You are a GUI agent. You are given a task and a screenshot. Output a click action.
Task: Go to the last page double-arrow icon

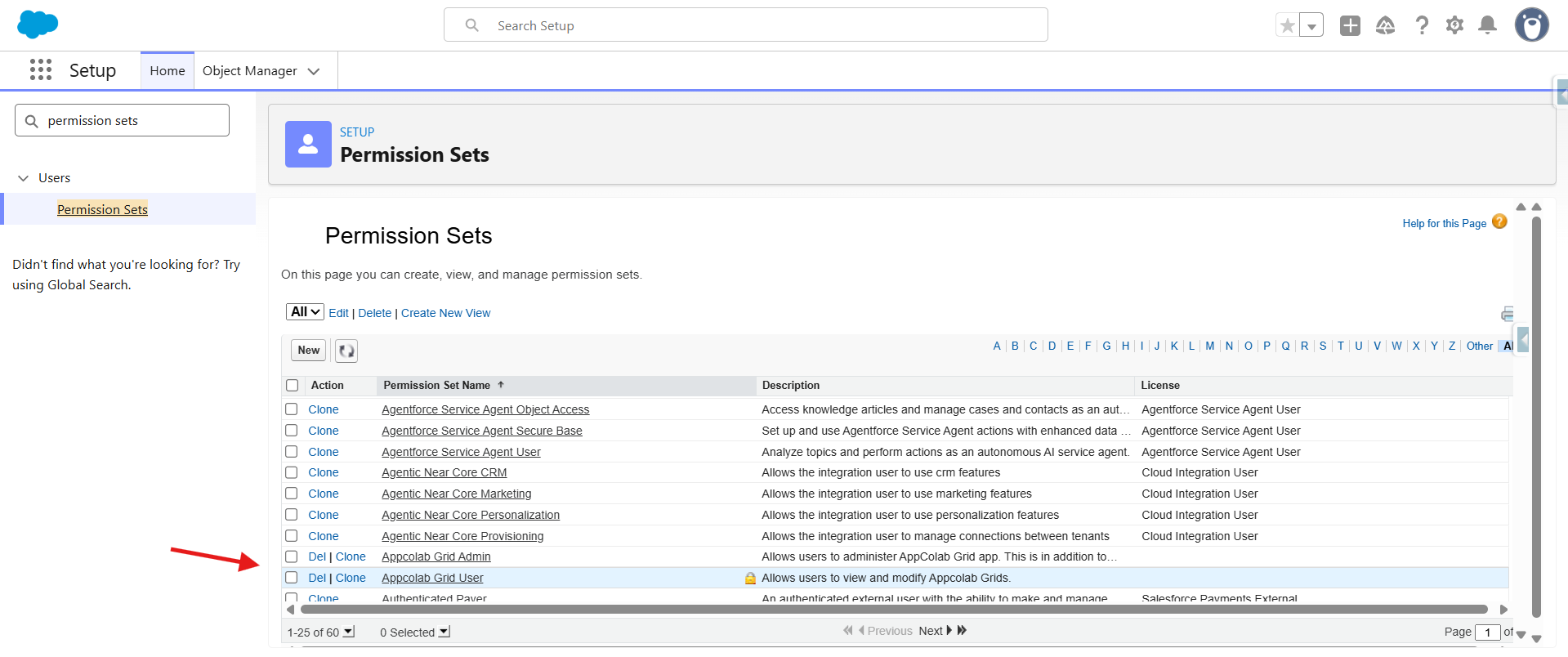tap(962, 630)
